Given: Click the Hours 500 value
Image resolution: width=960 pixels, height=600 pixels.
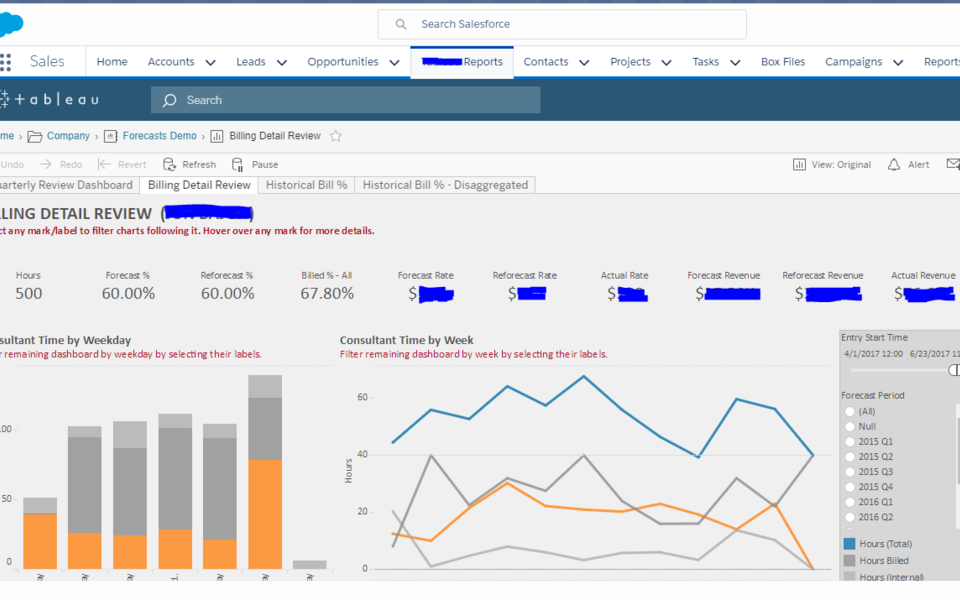Looking at the screenshot, I should tap(29, 294).
